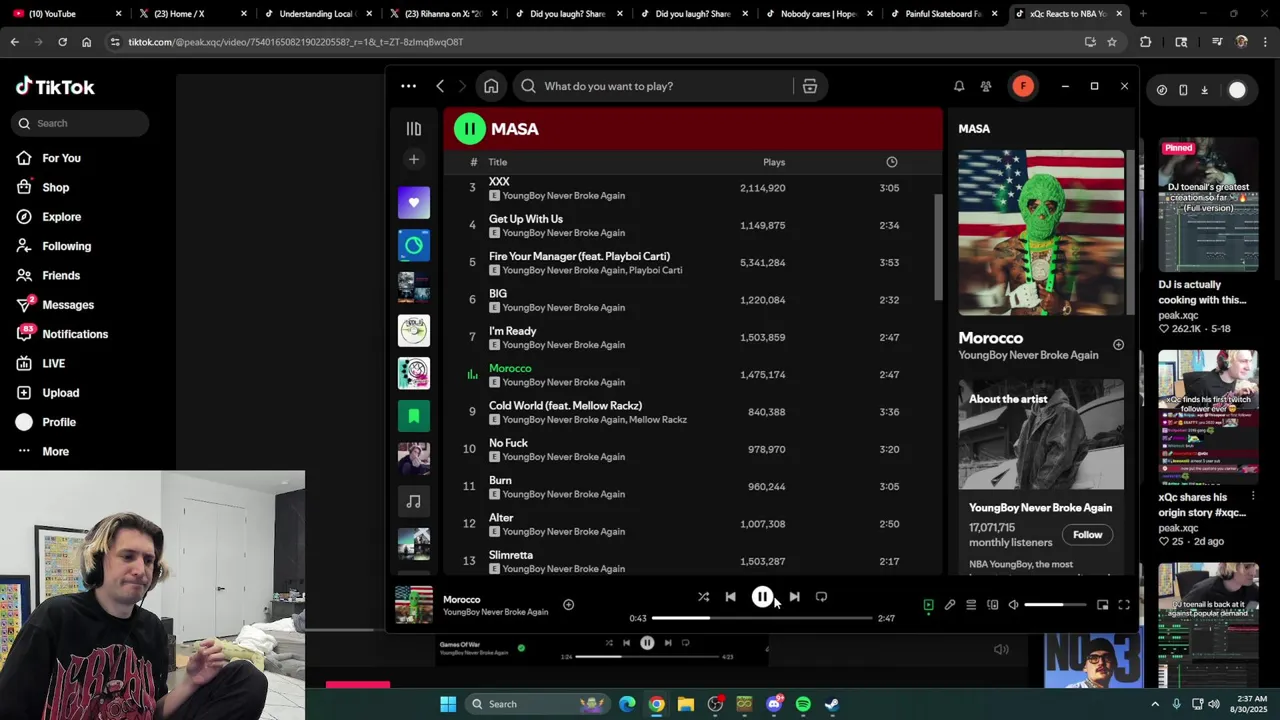This screenshot has height=720, width=1280.
Task: Open Liked Songs heart playlist
Action: point(414,203)
